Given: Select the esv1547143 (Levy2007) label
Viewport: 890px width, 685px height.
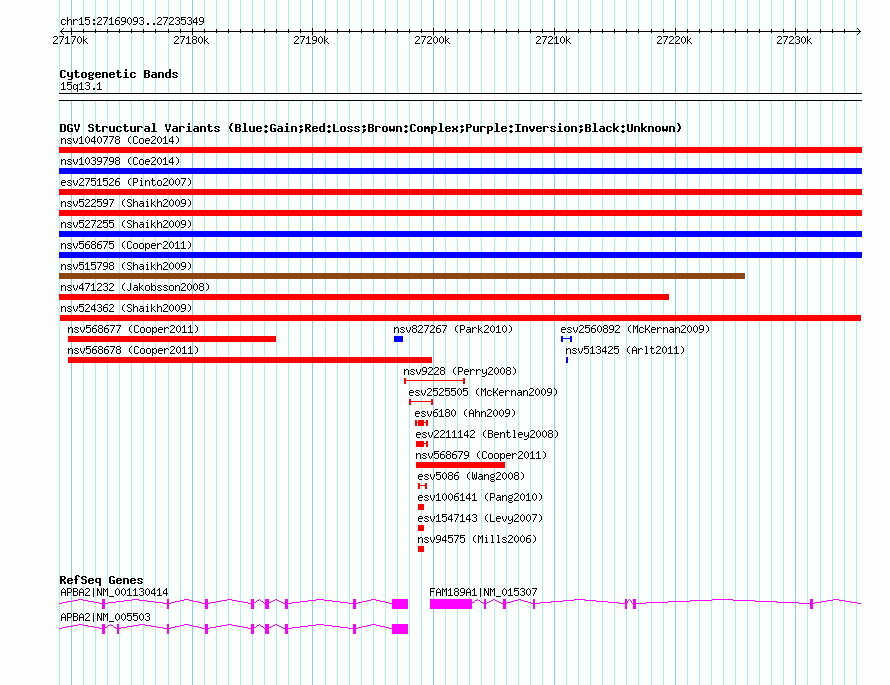Looking at the screenshot, I should [x=480, y=518].
